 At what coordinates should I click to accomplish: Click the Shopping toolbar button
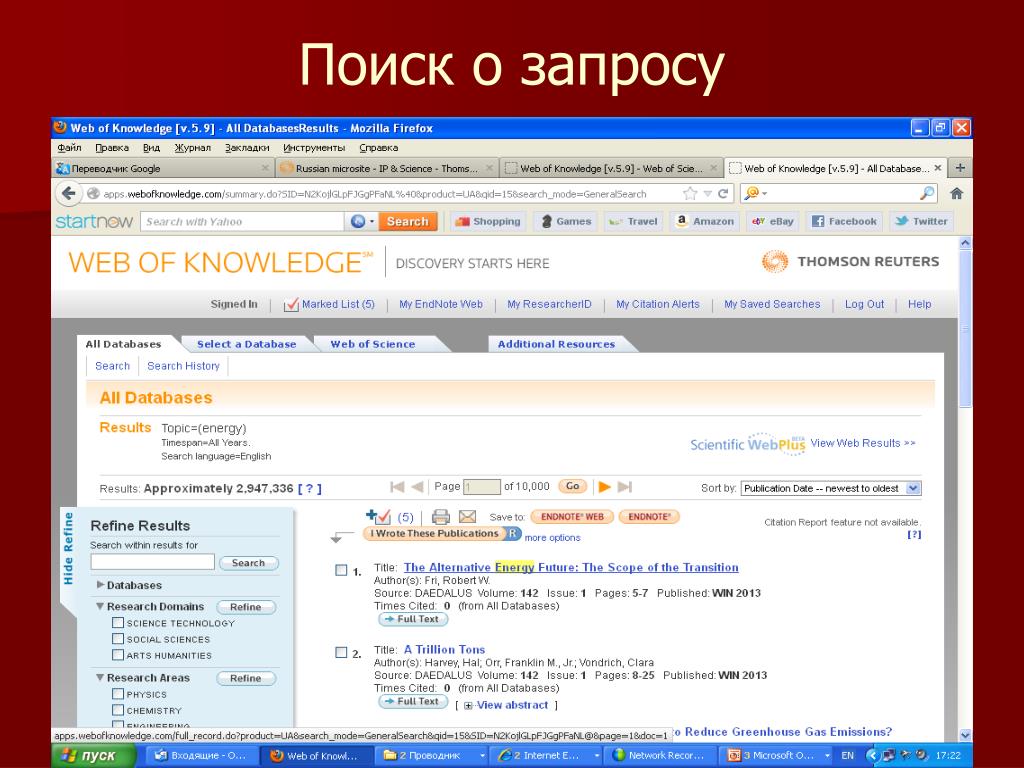click(488, 221)
